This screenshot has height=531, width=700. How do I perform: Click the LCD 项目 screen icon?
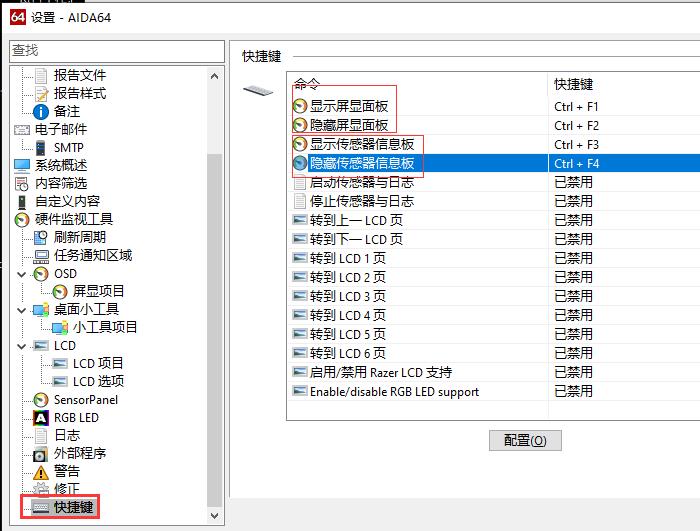coord(60,364)
